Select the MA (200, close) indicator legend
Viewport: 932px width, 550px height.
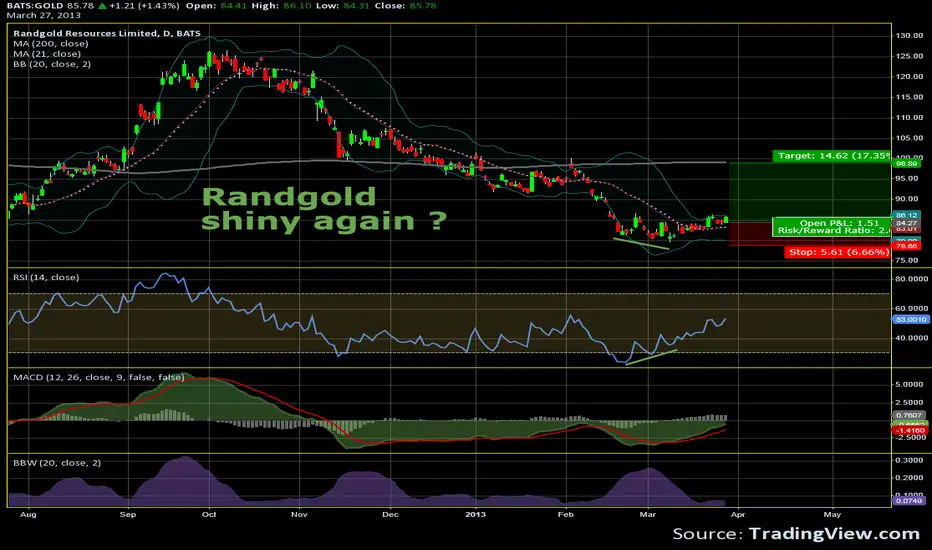tap(51, 43)
